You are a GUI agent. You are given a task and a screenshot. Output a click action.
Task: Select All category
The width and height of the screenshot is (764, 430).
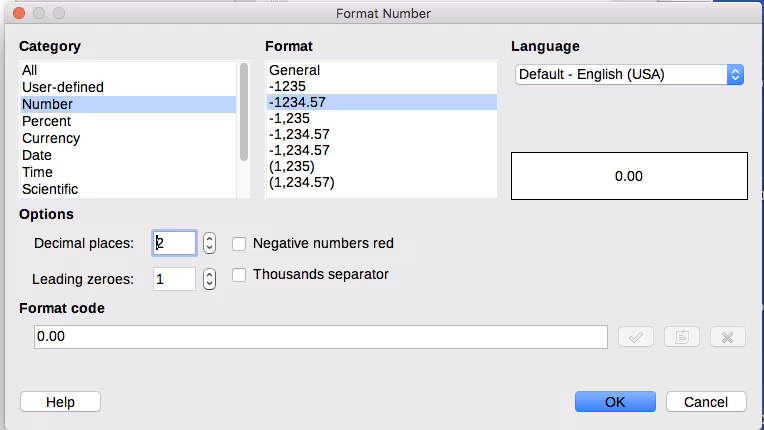click(x=129, y=71)
